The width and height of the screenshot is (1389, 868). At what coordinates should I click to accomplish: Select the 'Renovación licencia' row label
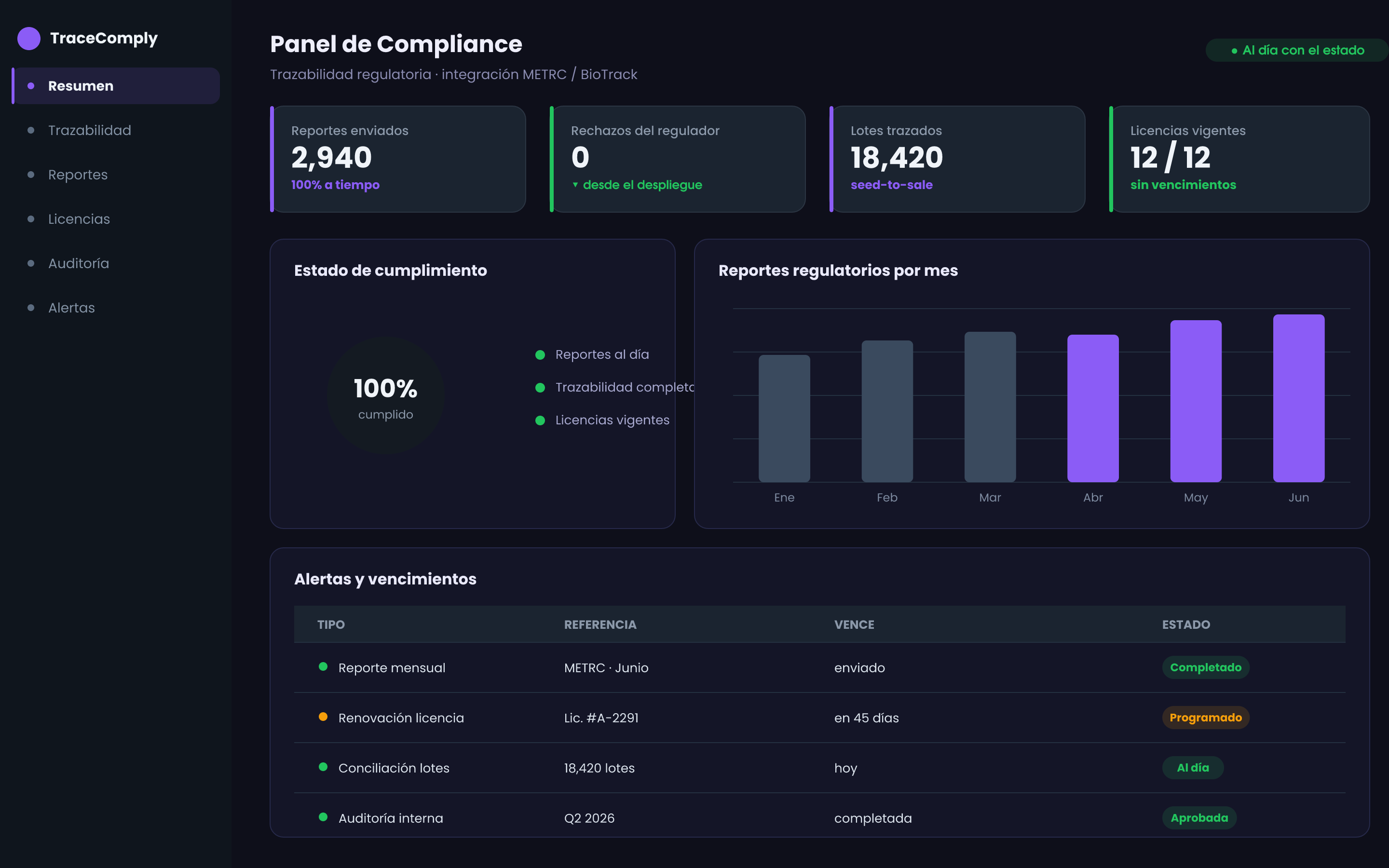pyautogui.click(x=401, y=718)
